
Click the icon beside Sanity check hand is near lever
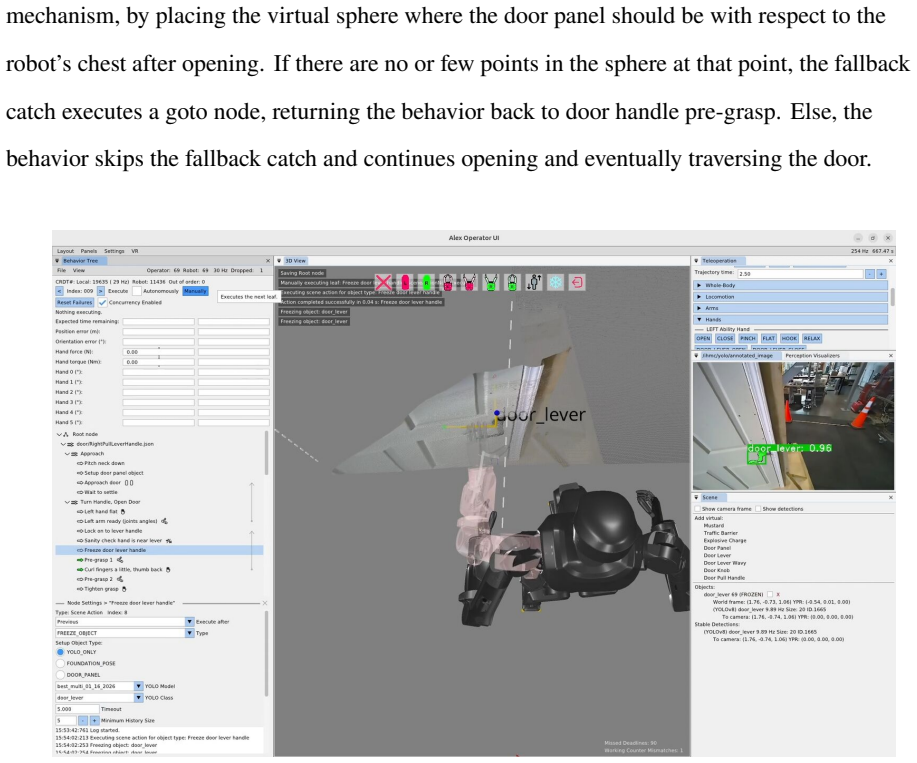pos(169,541)
